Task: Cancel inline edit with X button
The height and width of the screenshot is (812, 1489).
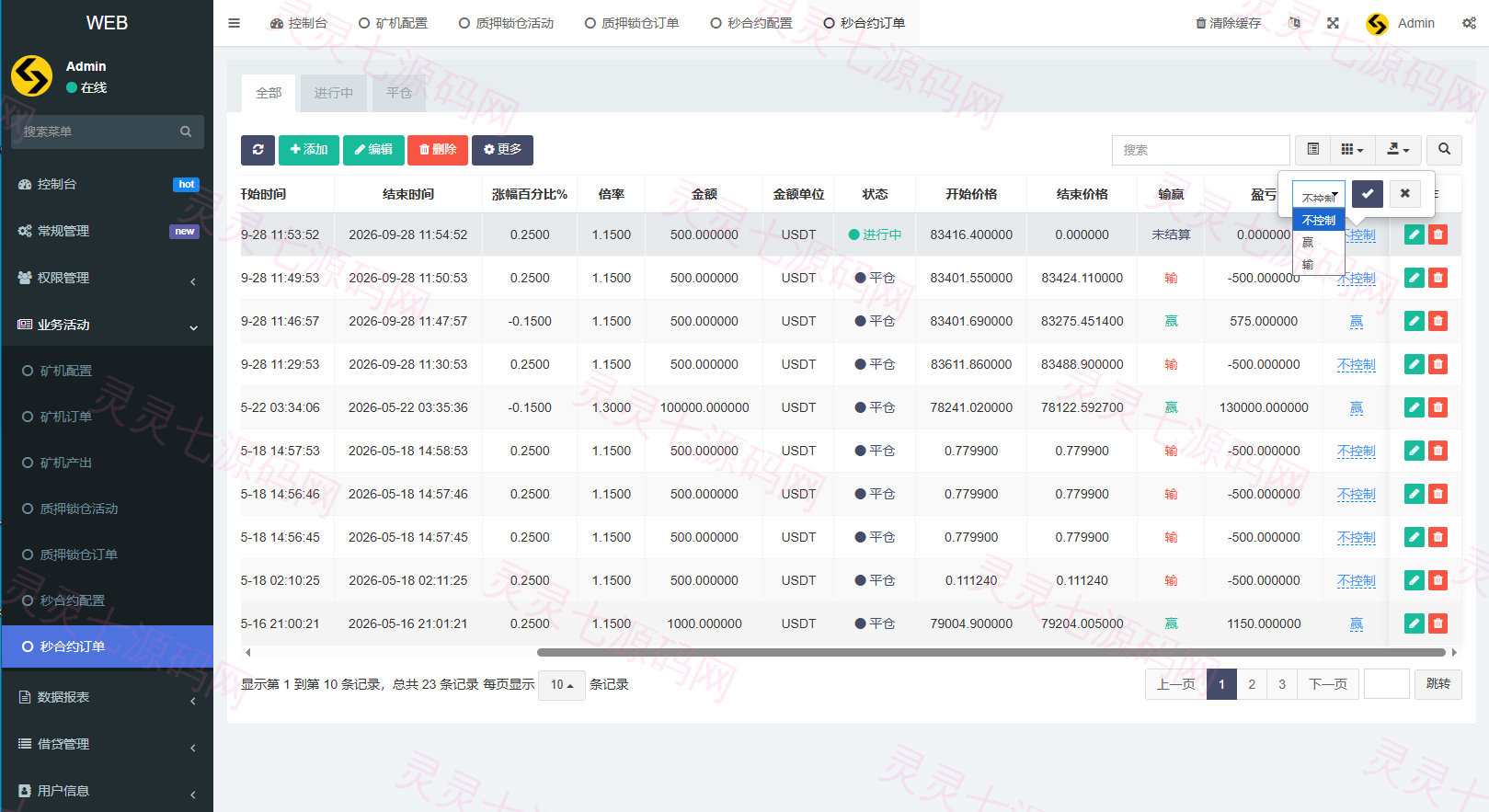Action: [1404, 193]
